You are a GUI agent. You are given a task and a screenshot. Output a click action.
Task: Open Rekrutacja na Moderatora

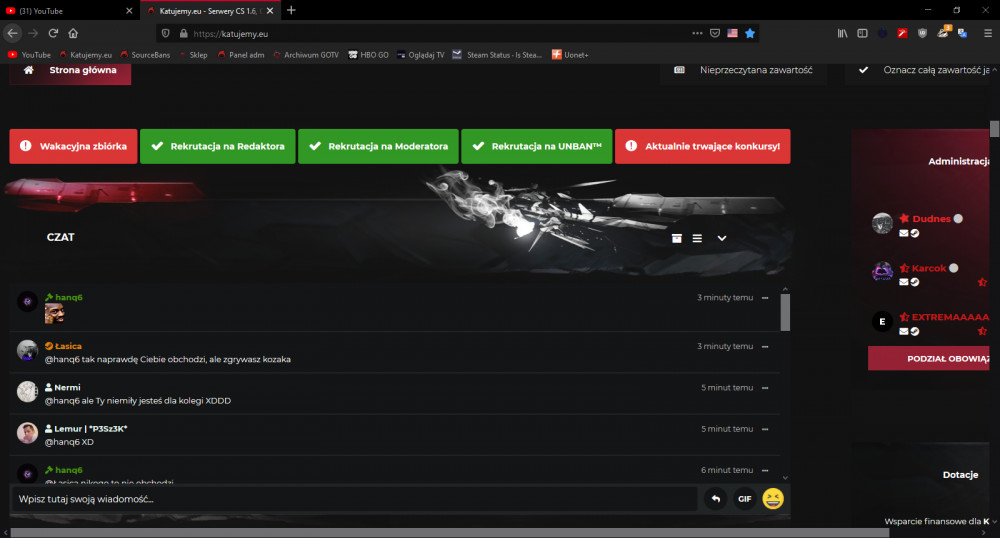(378, 146)
